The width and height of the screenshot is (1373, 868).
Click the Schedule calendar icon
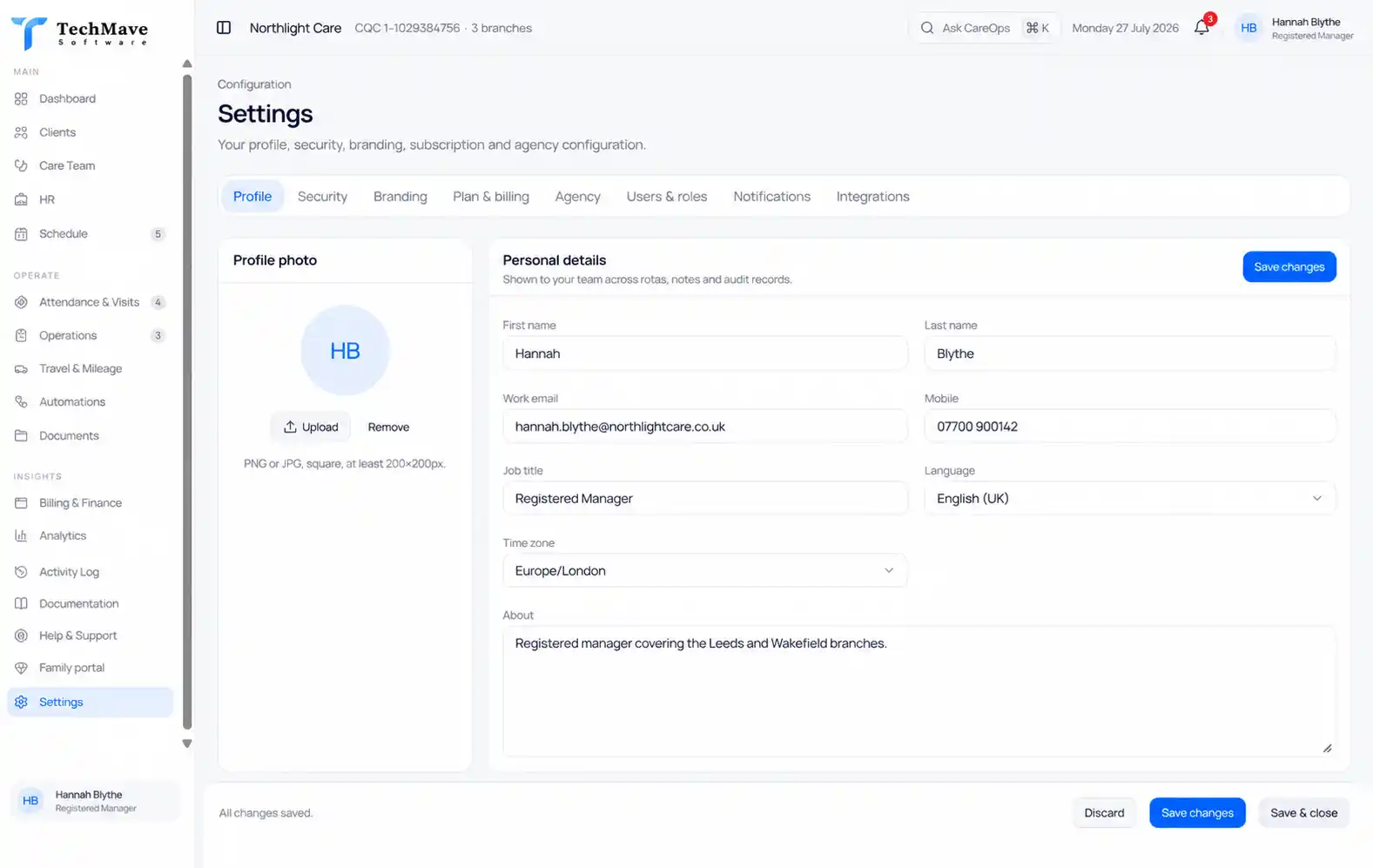coord(21,233)
